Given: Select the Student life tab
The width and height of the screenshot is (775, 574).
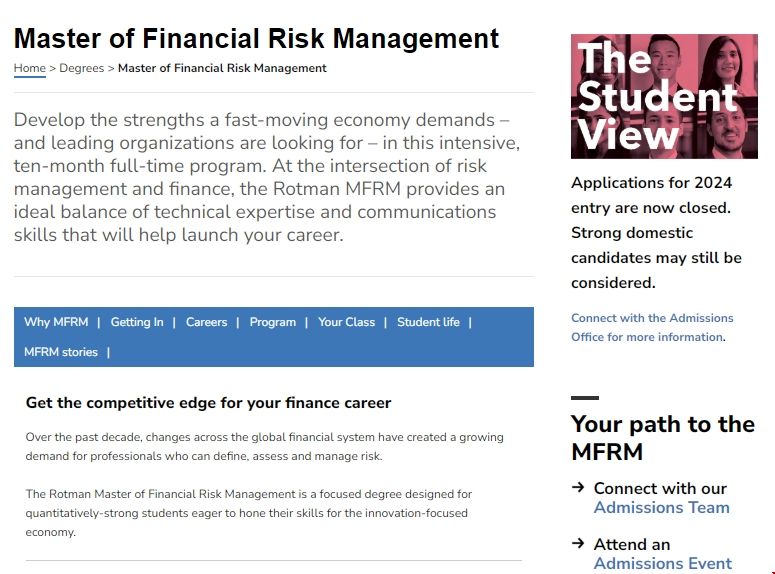Looking at the screenshot, I should pyautogui.click(x=428, y=322).
